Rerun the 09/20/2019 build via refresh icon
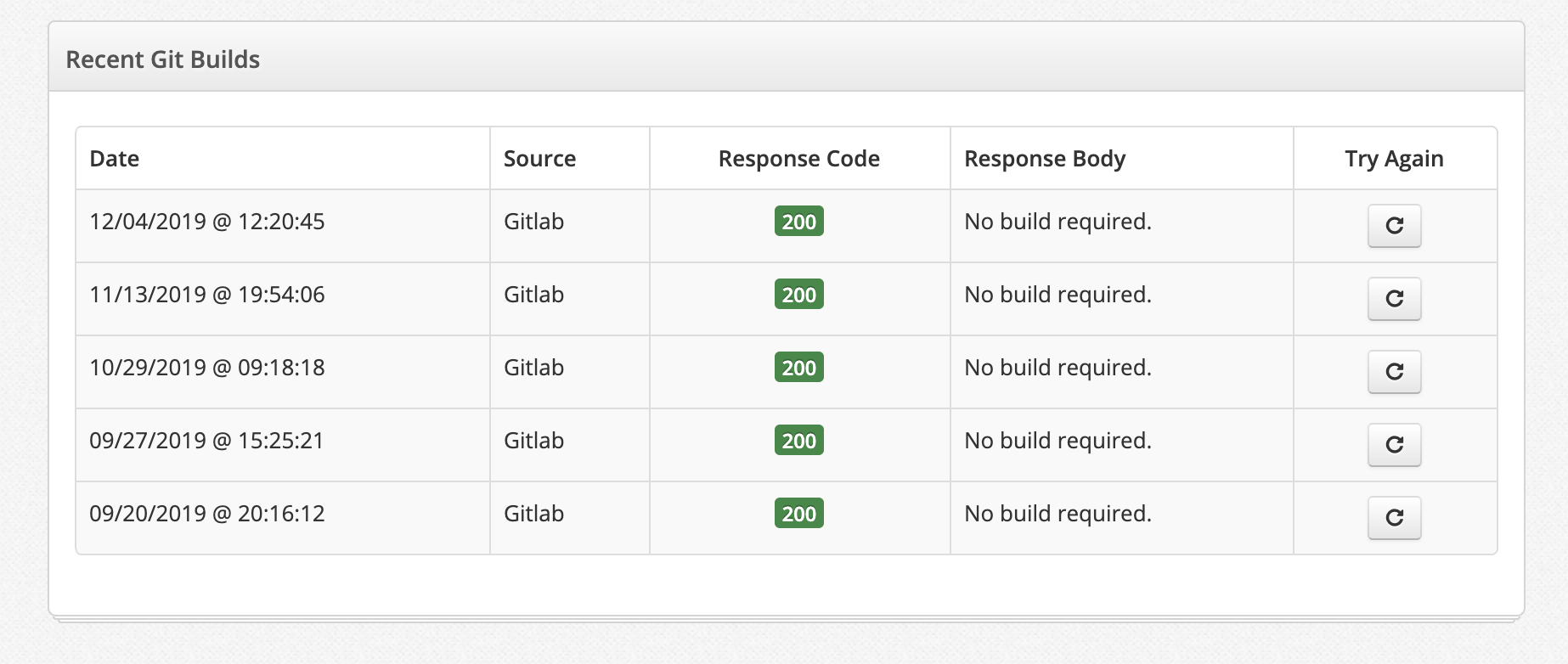The height and width of the screenshot is (664, 1568). click(1394, 518)
